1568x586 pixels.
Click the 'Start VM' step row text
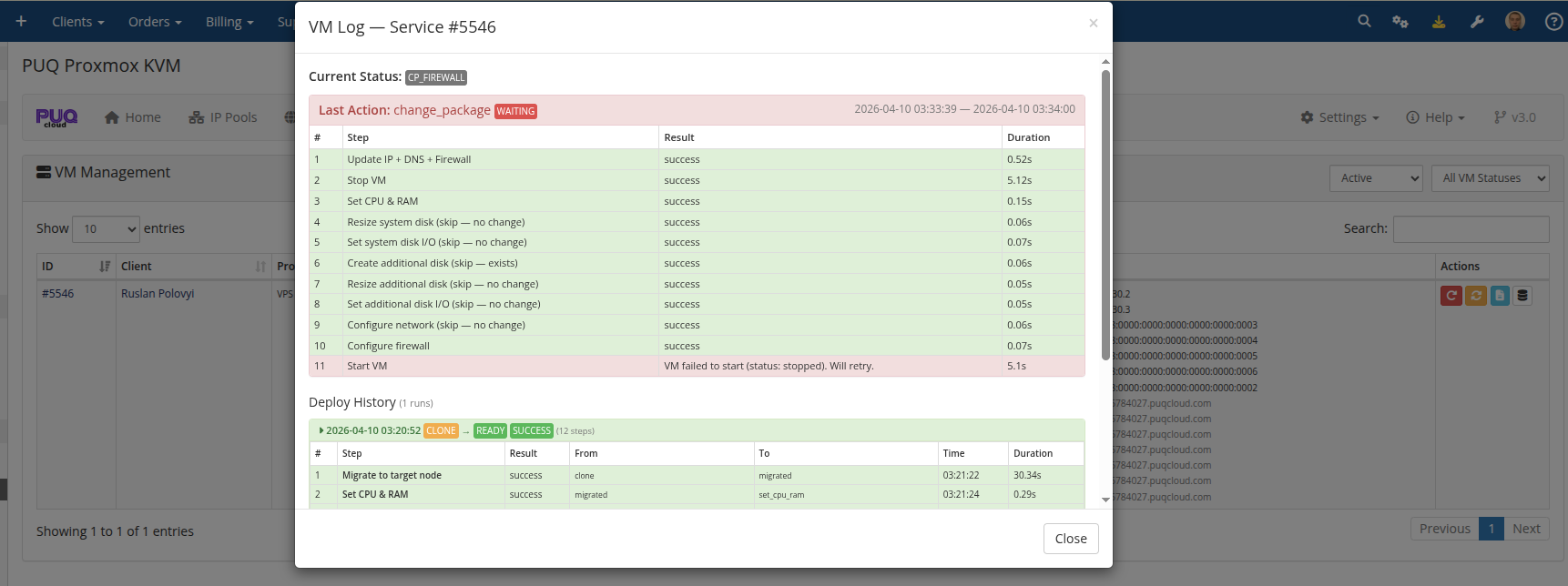click(367, 366)
